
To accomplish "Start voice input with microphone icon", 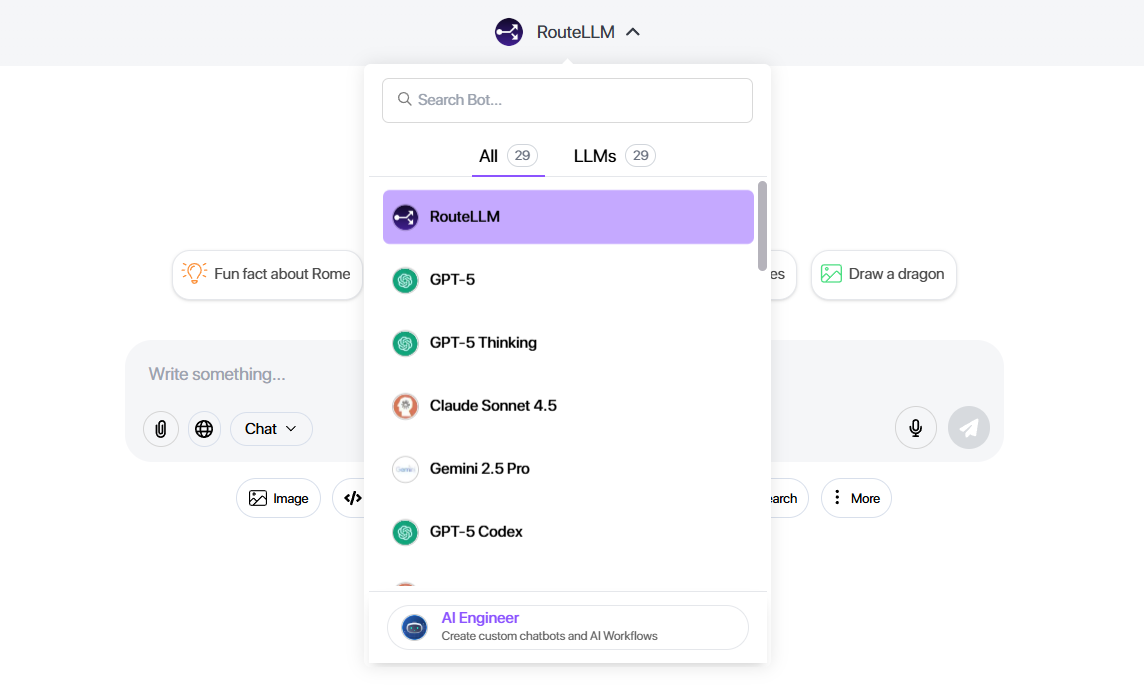I will [916, 427].
